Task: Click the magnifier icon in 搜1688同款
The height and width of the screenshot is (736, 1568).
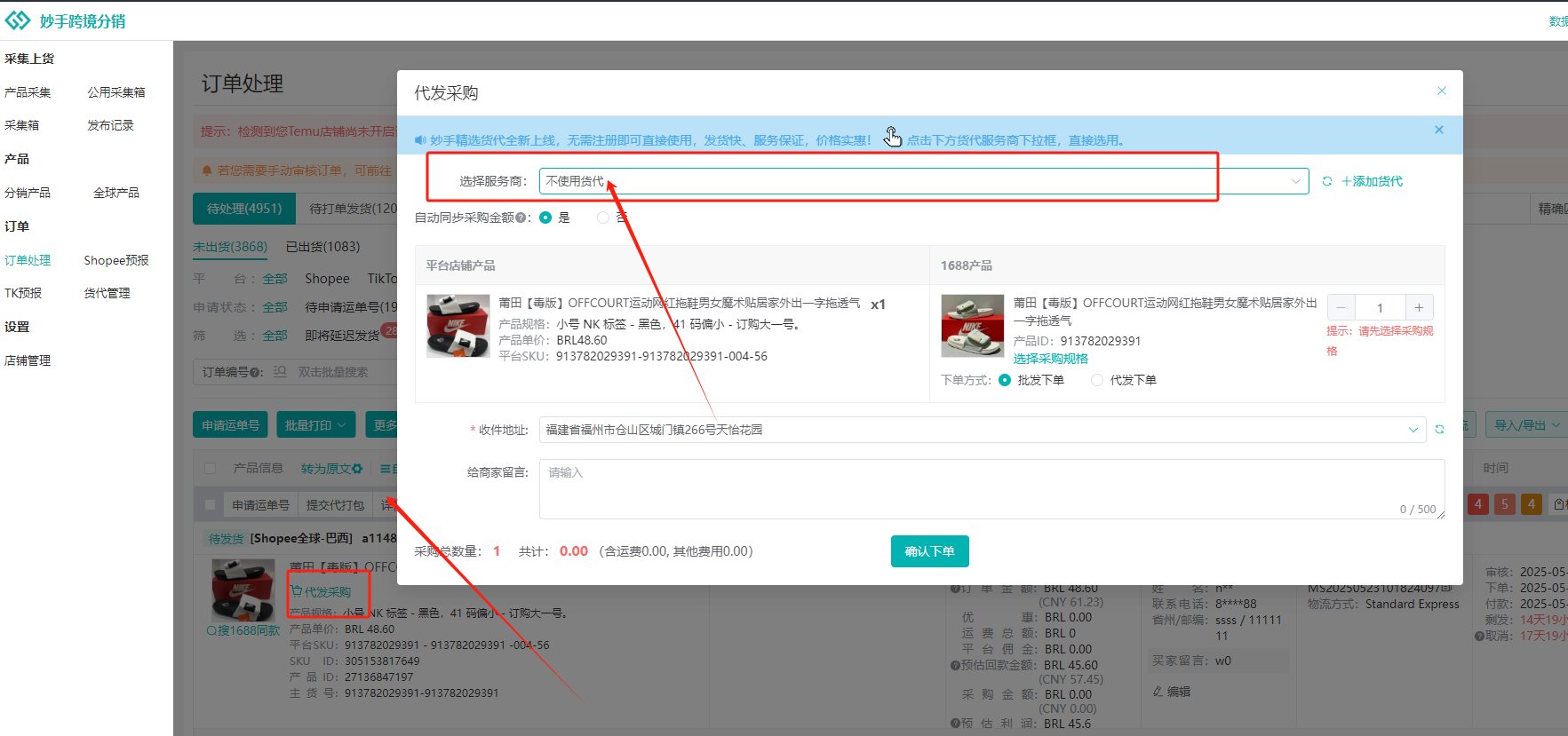Action: tap(211, 630)
